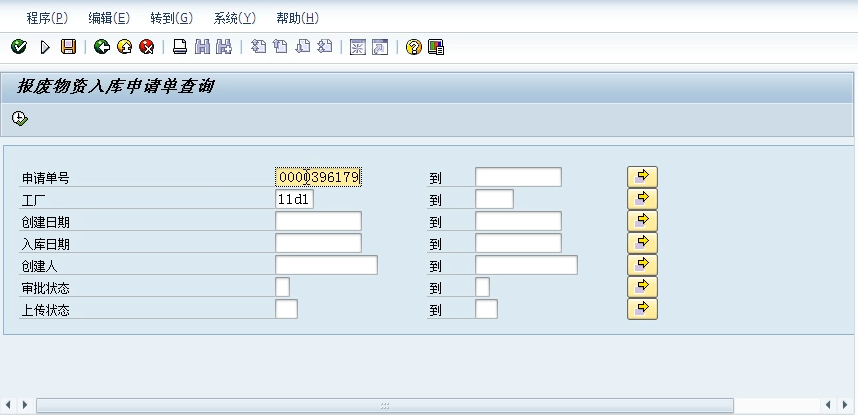Image resolution: width=858 pixels, height=417 pixels.
Task: Click the 入库日期 to-value input field
Action: coord(518,243)
